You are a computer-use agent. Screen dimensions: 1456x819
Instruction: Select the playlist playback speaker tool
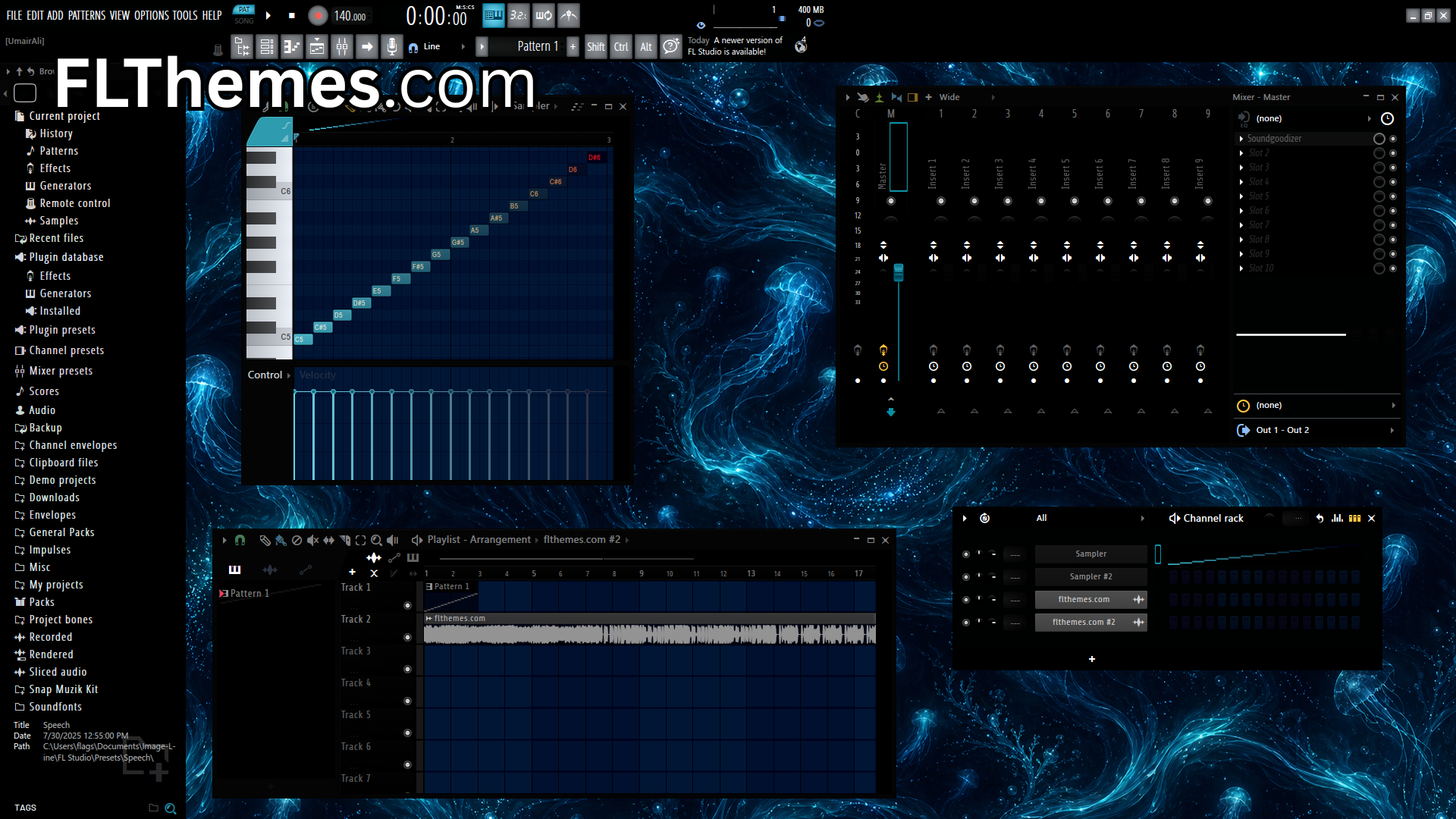tap(392, 540)
